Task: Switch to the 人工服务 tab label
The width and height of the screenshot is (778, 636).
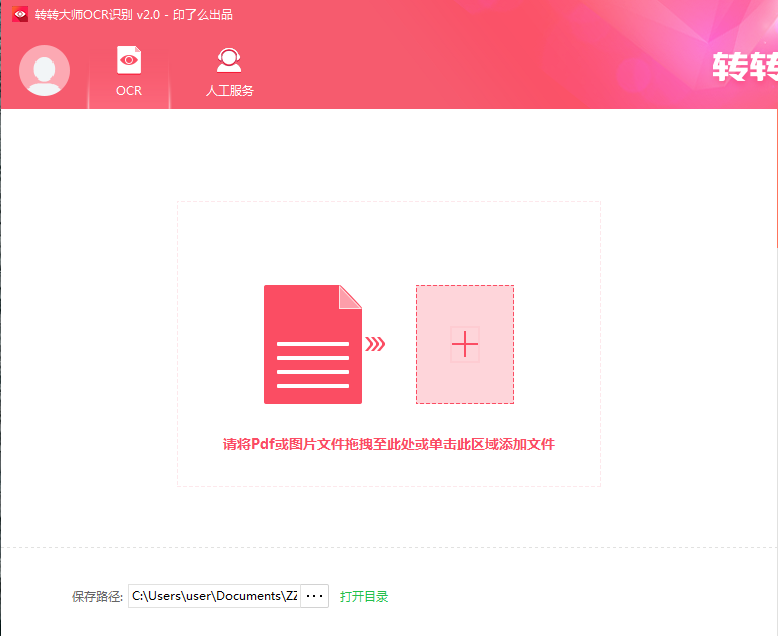Action: (230, 91)
